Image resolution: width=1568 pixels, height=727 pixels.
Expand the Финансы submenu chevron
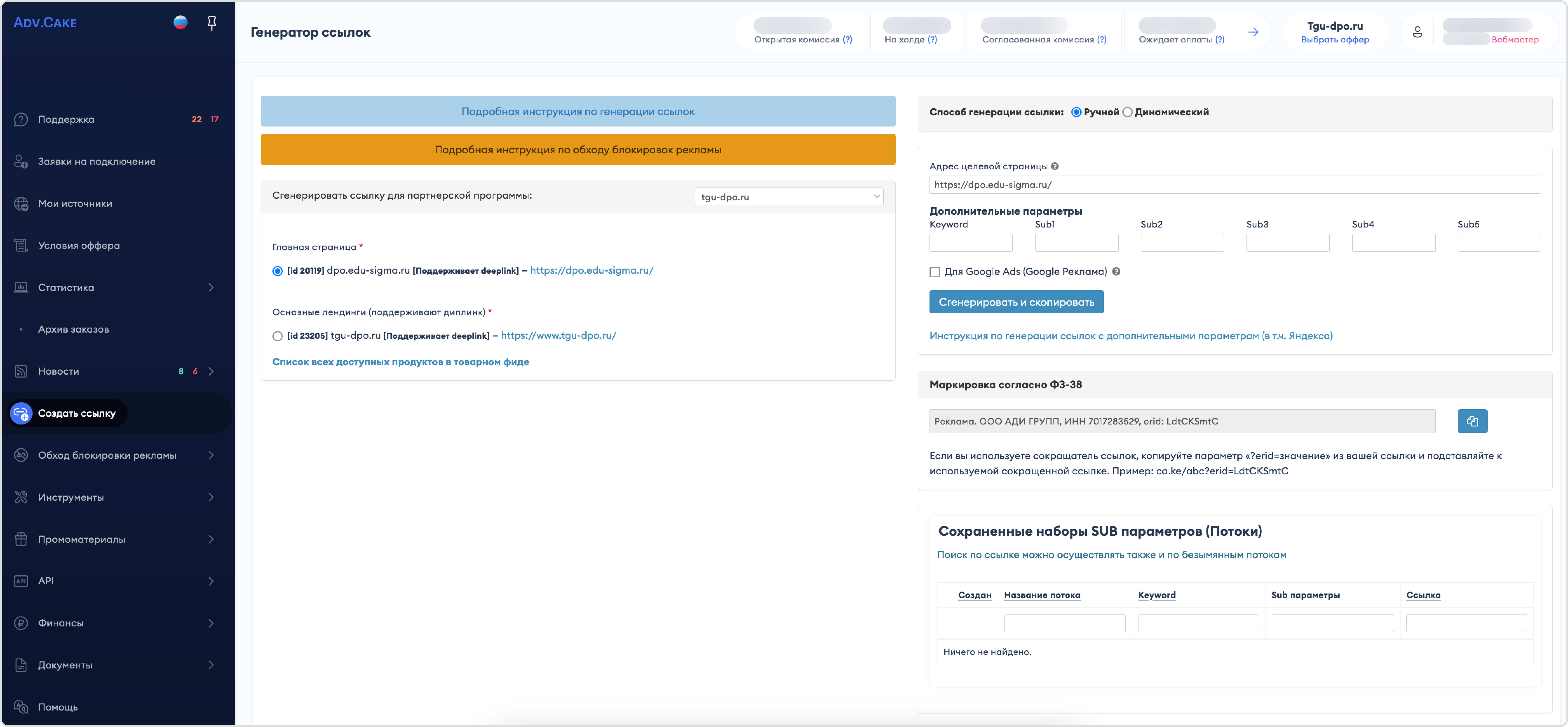[211, 623]
